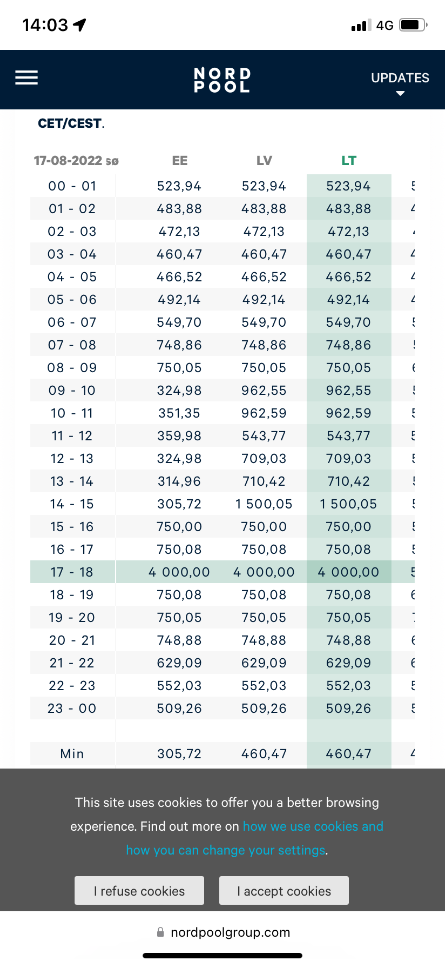The height and width of the screenshot is (959, 445).
Task: Select the LT column header
Action: 348,161
